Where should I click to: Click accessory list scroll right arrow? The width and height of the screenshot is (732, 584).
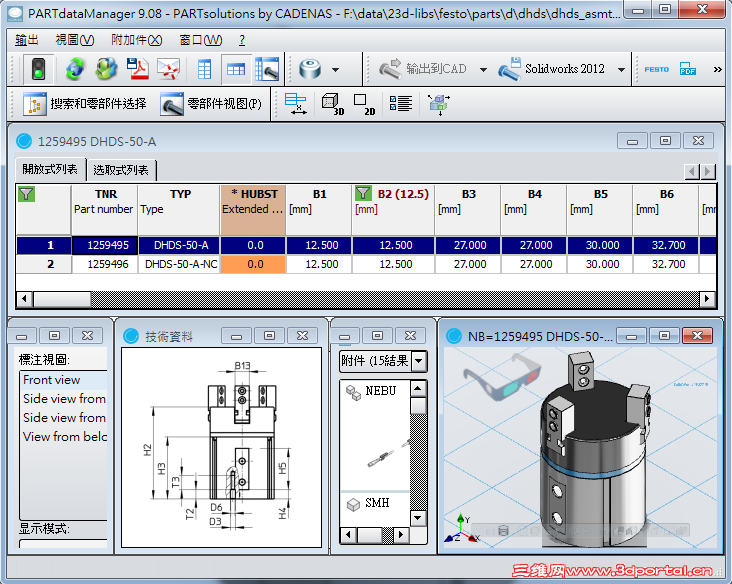[x=401, y=535]
